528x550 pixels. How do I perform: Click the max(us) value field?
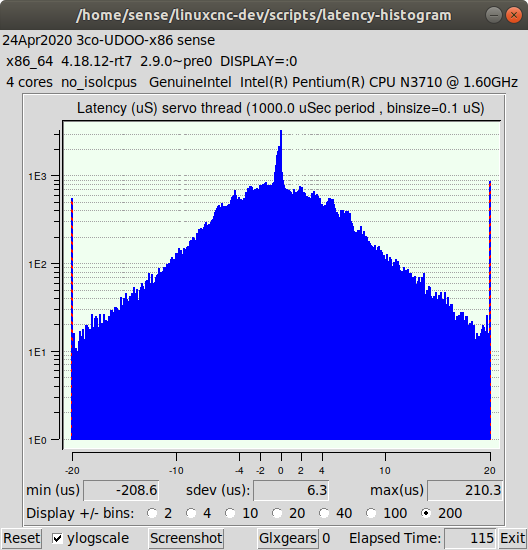pyautogui.click(x=465, y=490)
